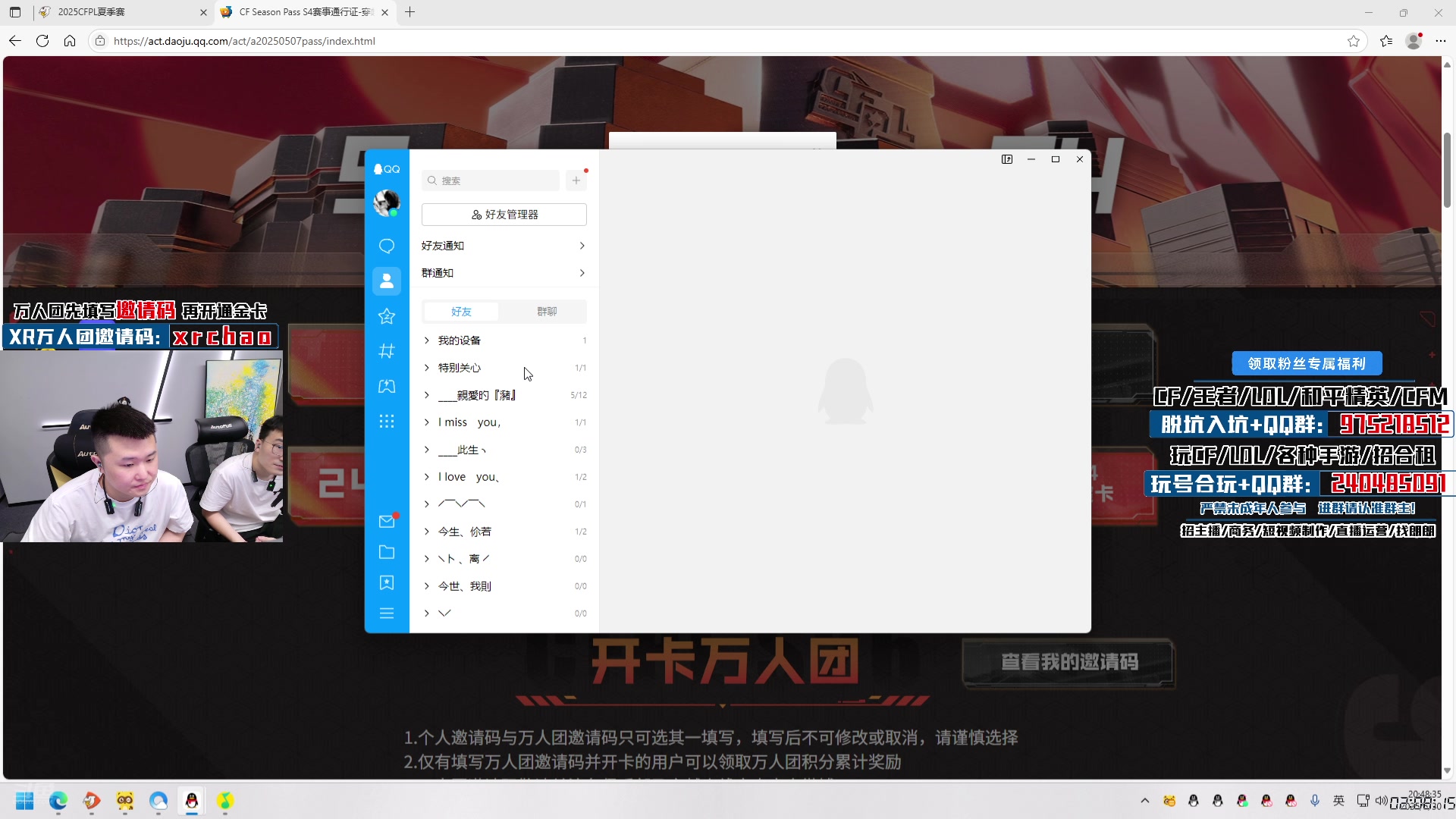Refresh the browser page
Image resolution: width=1456 pixels, height=819 pixels.
[x=42, y=41]
